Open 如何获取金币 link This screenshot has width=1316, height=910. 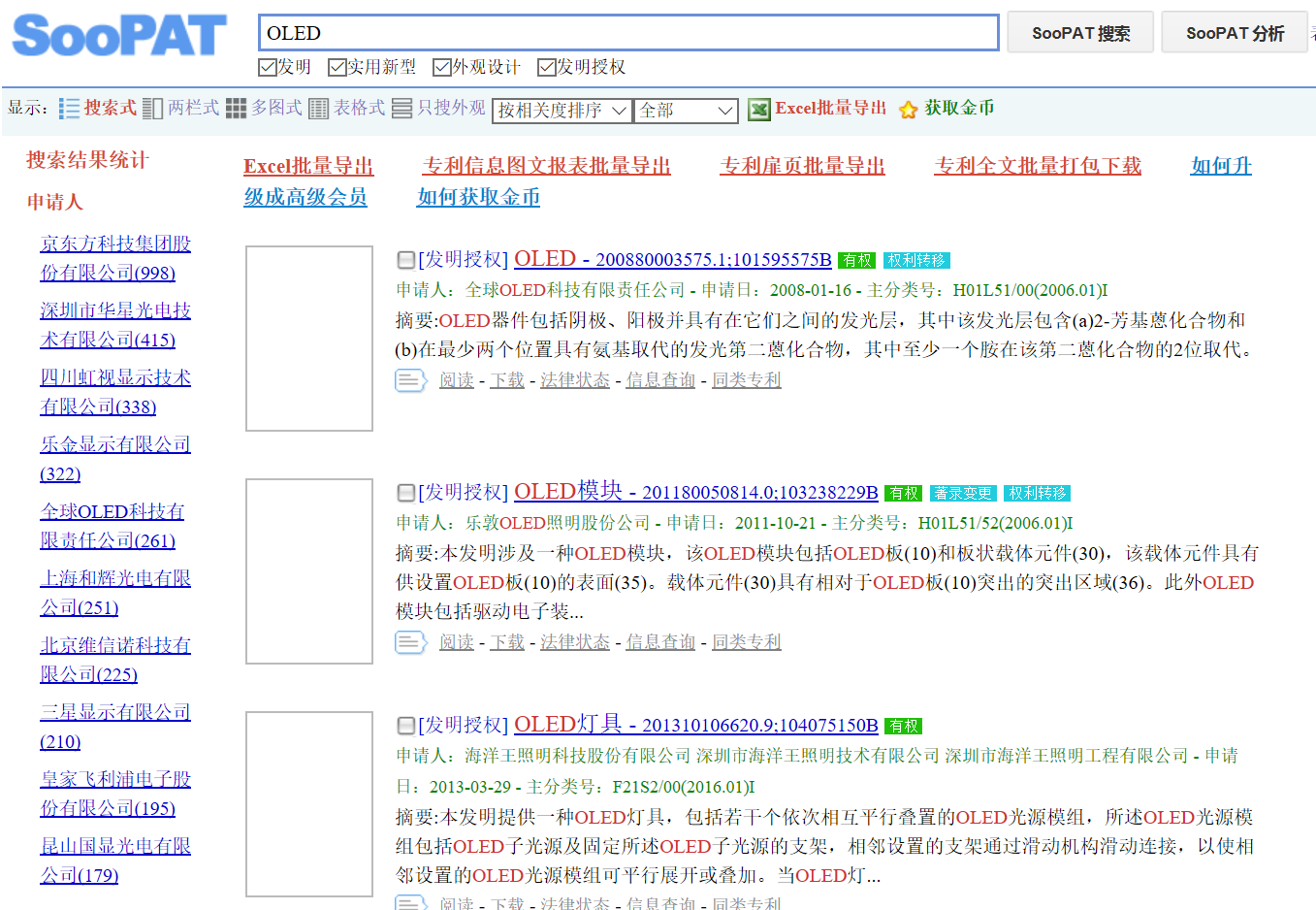[478, 197]
